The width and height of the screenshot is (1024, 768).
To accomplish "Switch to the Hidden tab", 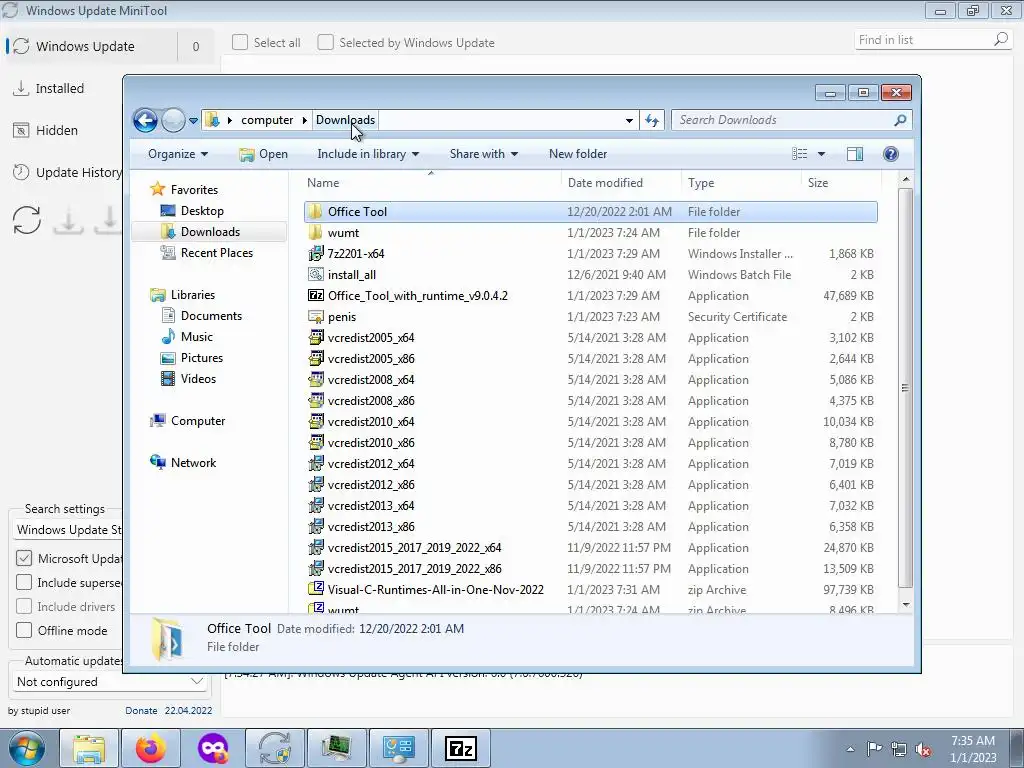I will tap(57, 131).
